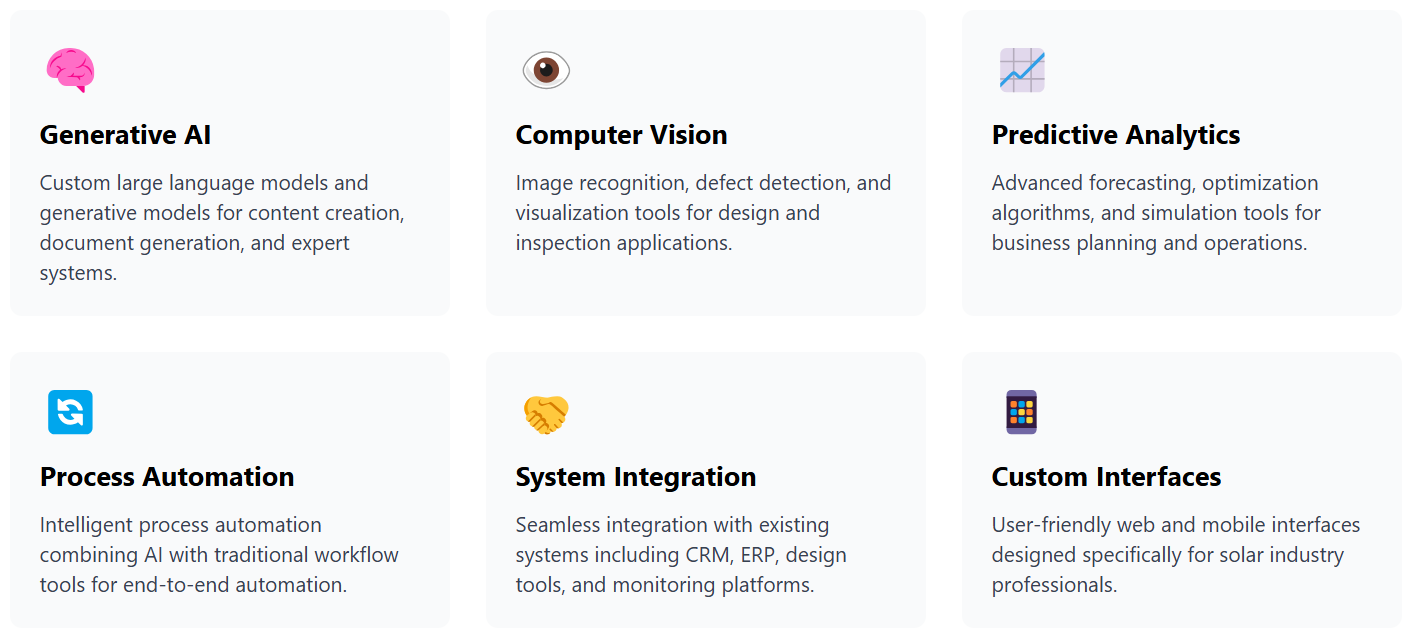
Task: Click the System Integration title
Action: [636, 477]
